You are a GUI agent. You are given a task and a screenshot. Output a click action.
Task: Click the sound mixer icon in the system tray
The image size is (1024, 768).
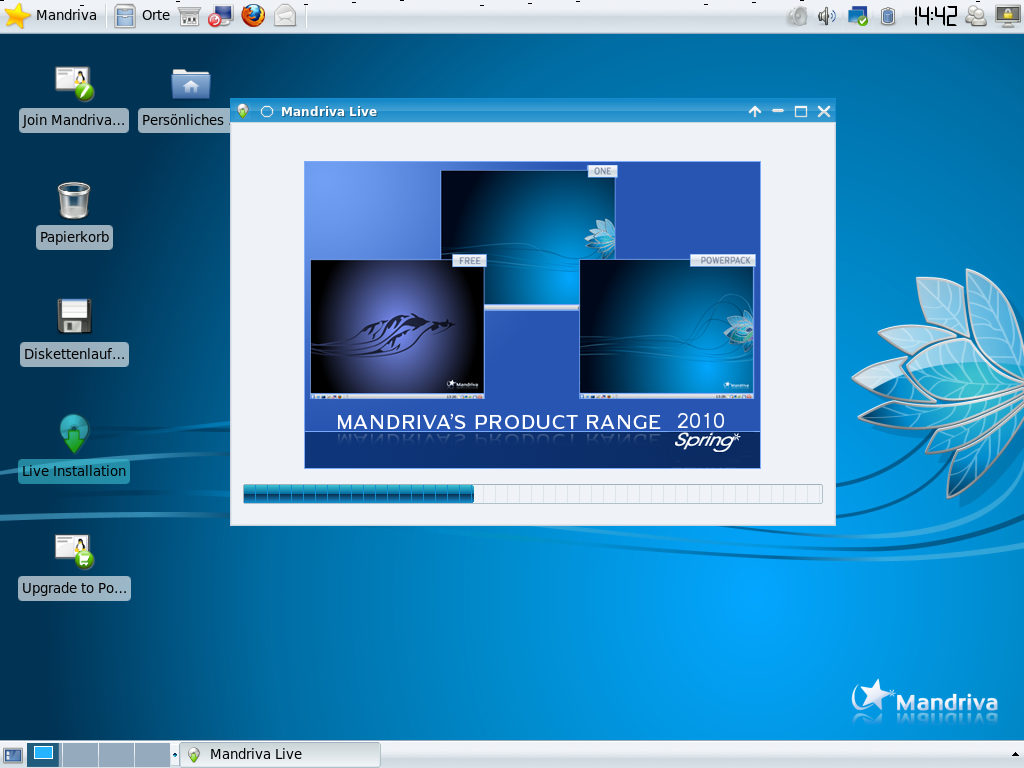(798, 15)
